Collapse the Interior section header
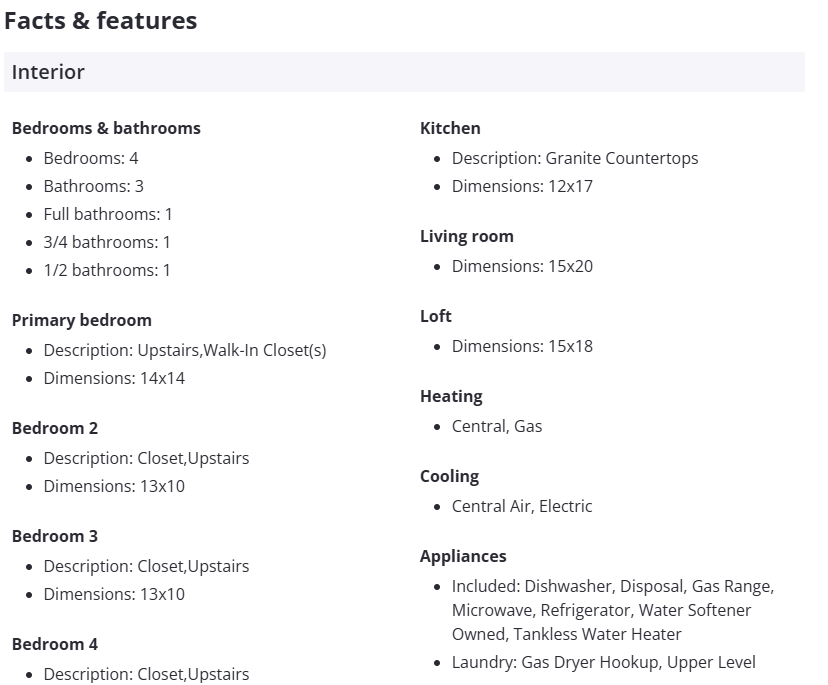This screenshot has width=828, height=685. 404,72
